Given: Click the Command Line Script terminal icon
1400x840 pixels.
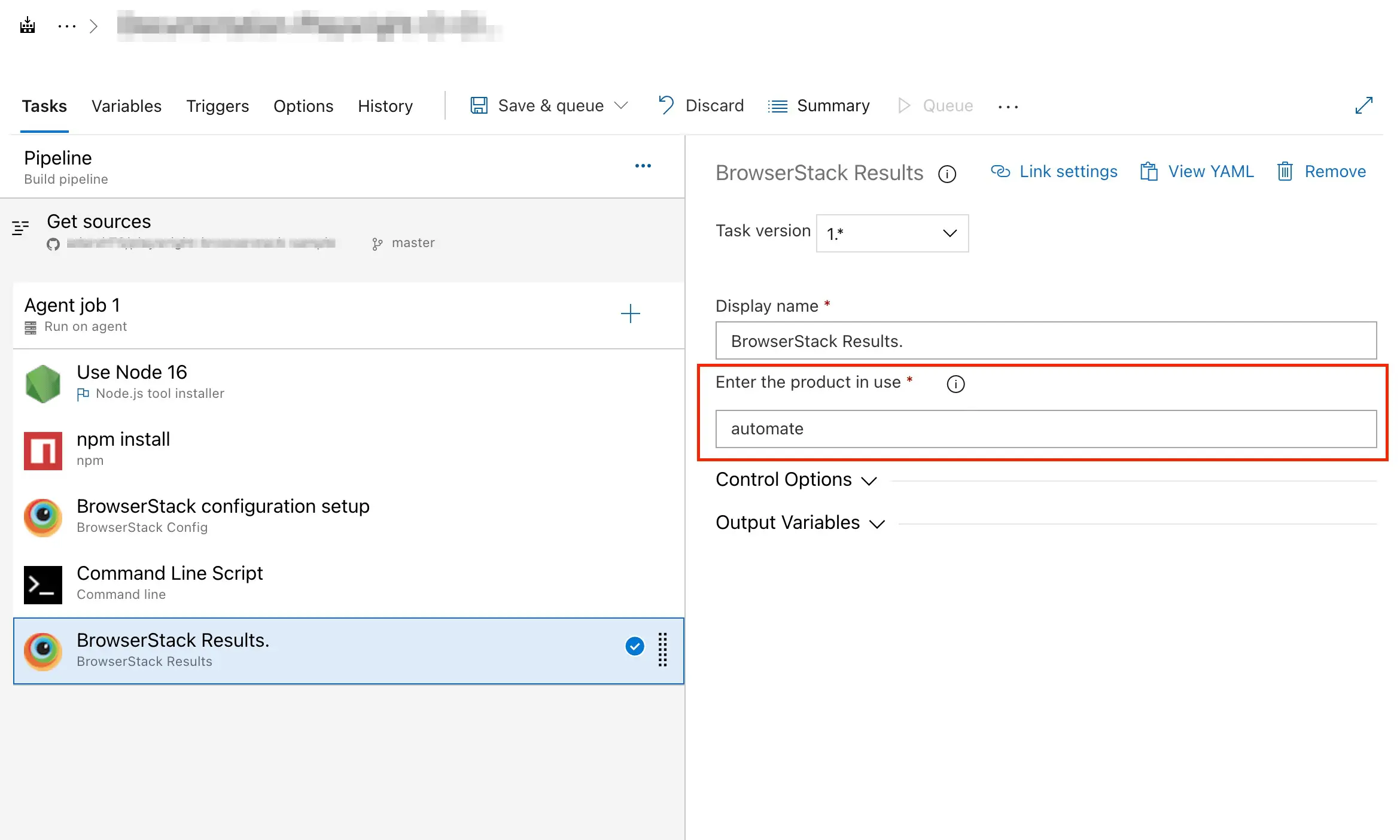Looking at the screenshot, I should [42, 584].
